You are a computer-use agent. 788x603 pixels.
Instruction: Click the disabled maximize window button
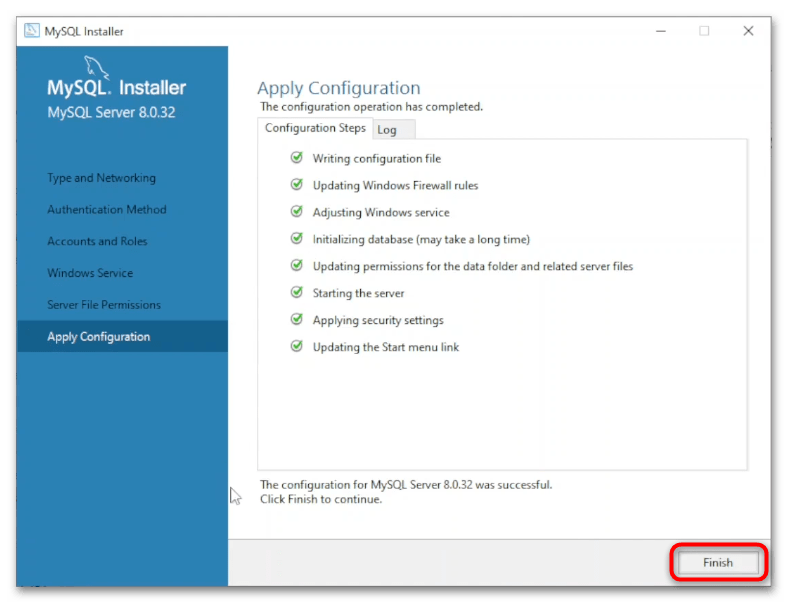coord(704,31)
